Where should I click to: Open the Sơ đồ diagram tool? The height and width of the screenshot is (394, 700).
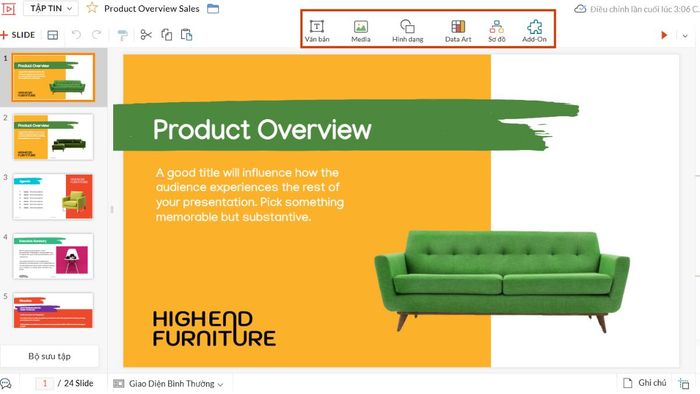tap(496, 31)
